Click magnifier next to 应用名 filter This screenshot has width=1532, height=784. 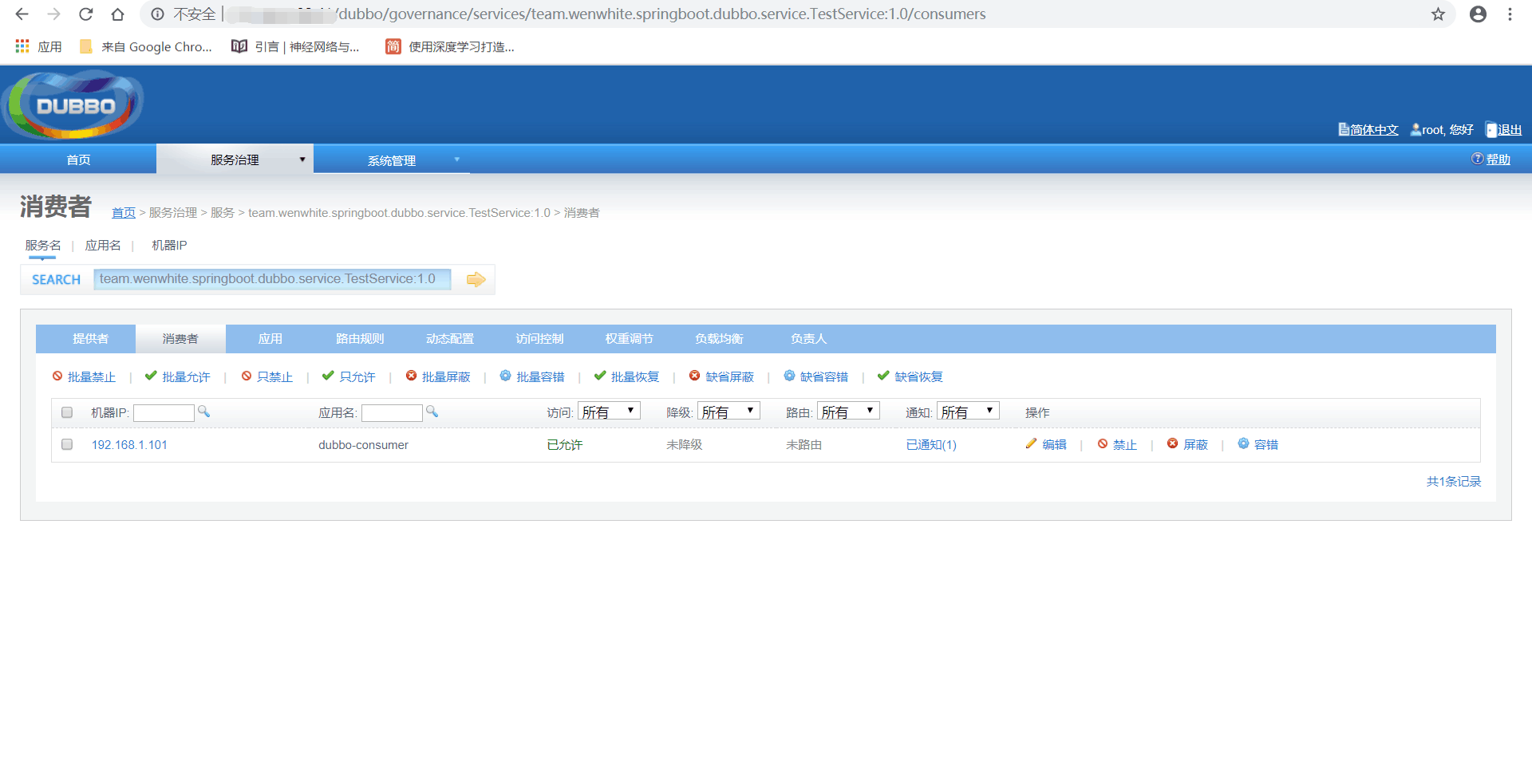click(x=432, y=412)
